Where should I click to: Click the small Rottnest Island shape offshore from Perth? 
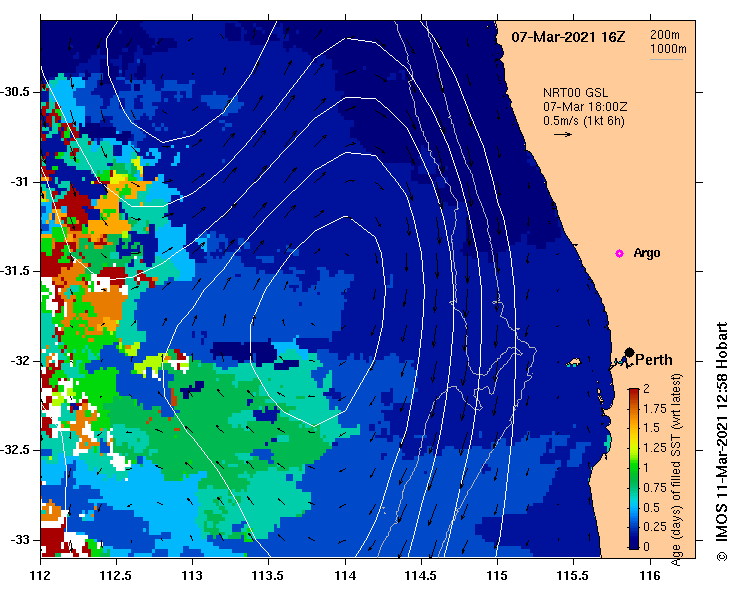pyautogui.click(x=573, y=362)
